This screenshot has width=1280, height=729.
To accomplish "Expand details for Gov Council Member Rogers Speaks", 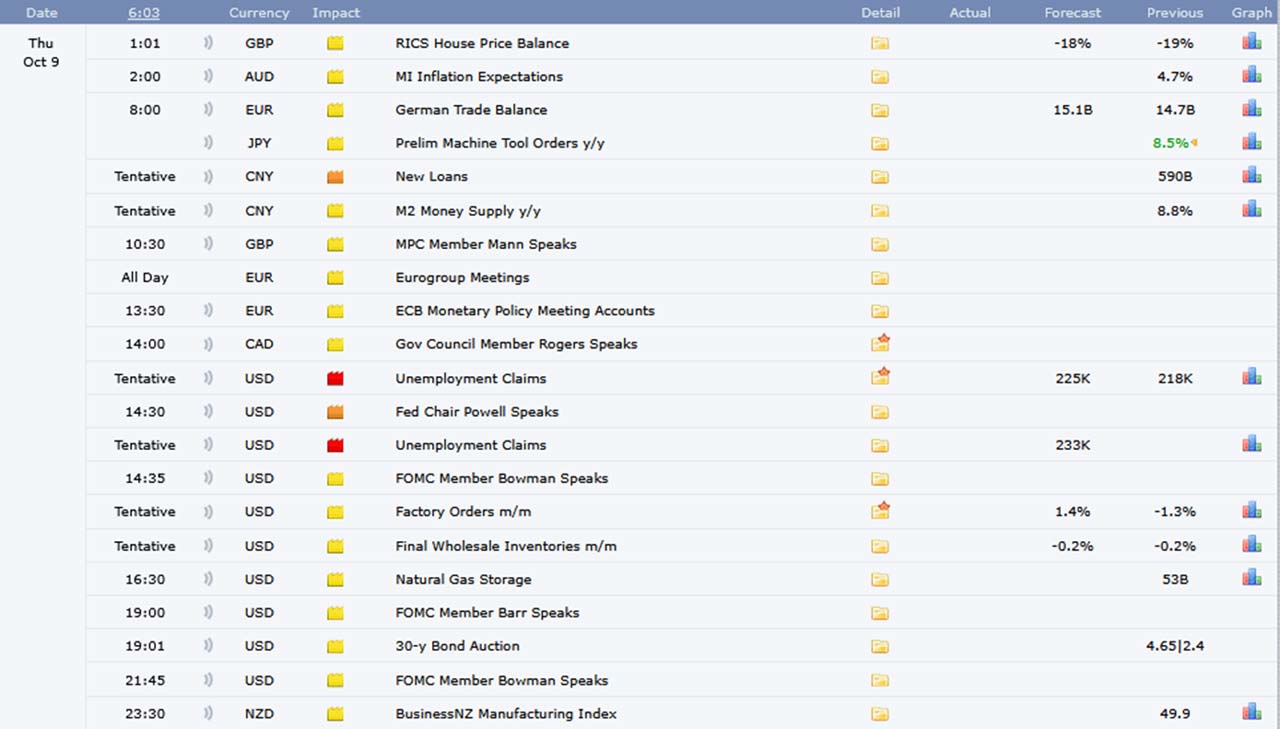I will tap(879, 344).
